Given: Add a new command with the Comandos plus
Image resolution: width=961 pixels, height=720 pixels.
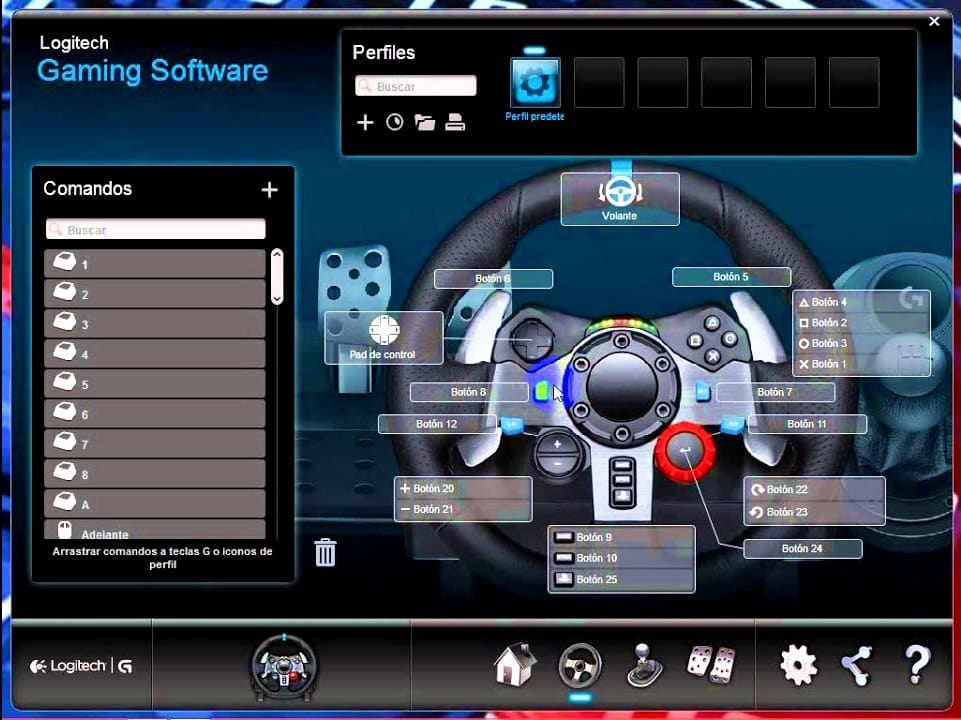Looking at the screenshot, I should click(x=268, y=189).
